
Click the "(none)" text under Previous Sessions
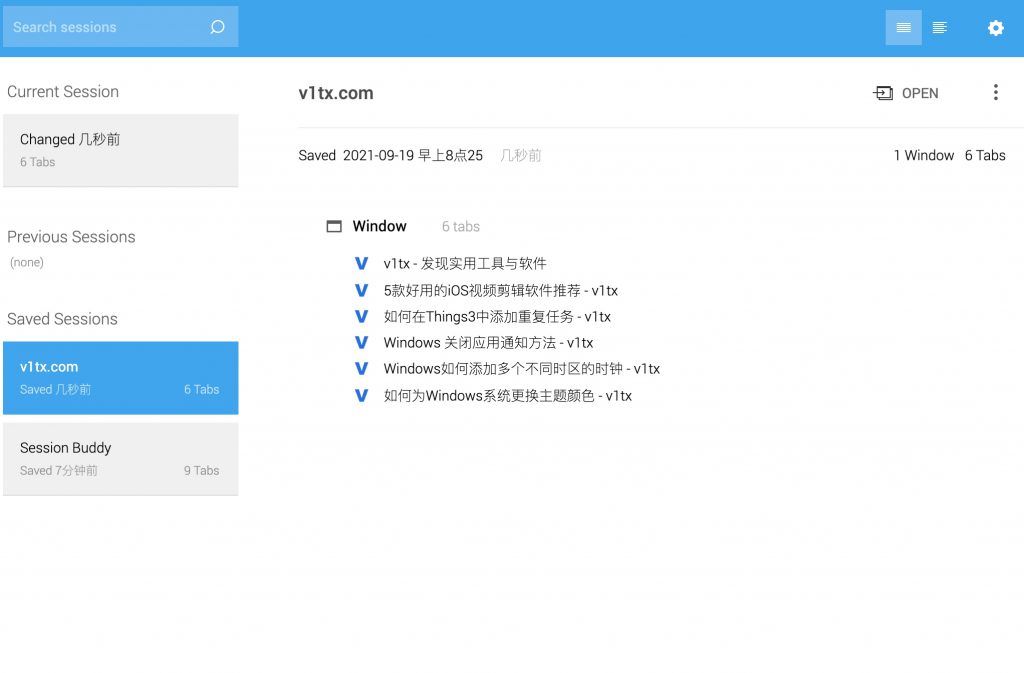[x=27, y=262]
